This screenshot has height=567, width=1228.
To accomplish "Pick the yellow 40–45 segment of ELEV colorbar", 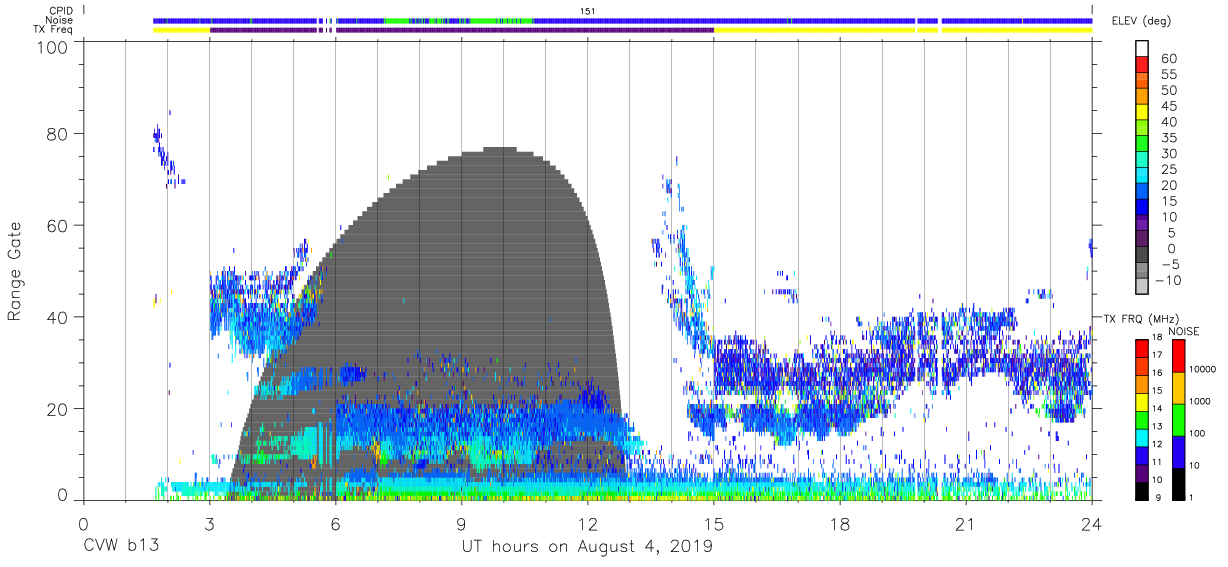I will coord(1141,114).
